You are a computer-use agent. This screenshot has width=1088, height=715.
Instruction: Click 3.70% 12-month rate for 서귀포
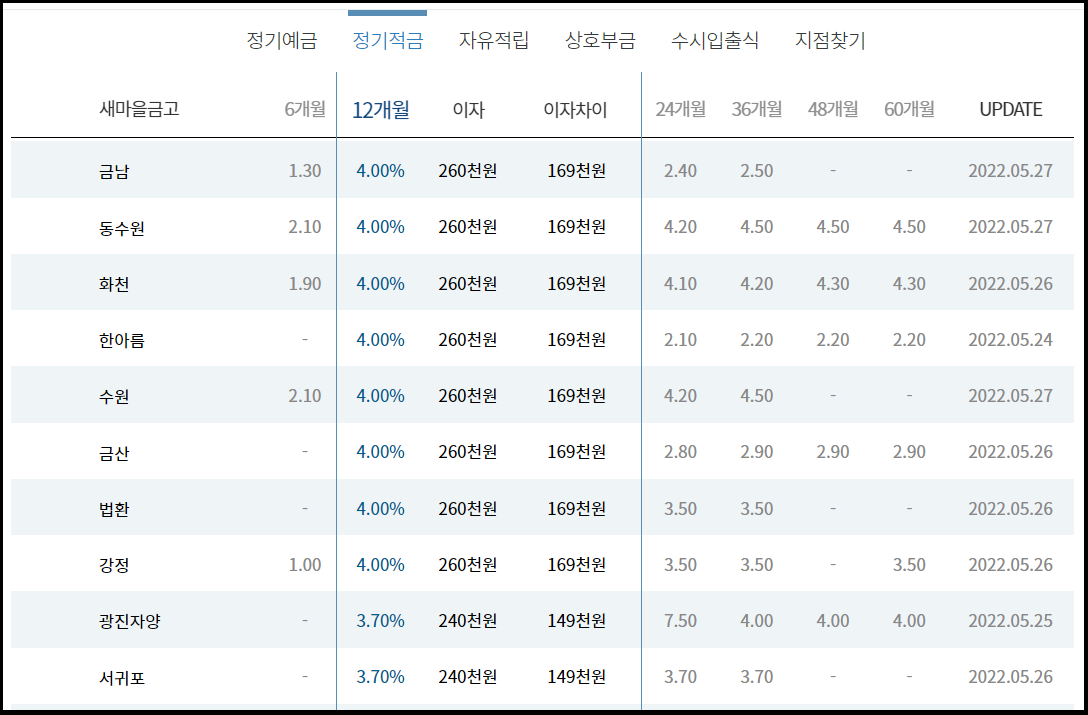tap(380, 677)
